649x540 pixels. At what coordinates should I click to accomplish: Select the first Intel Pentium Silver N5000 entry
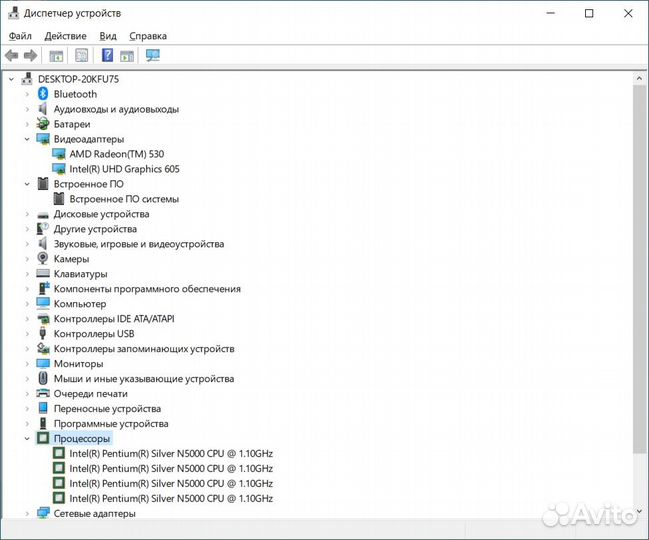171,454
